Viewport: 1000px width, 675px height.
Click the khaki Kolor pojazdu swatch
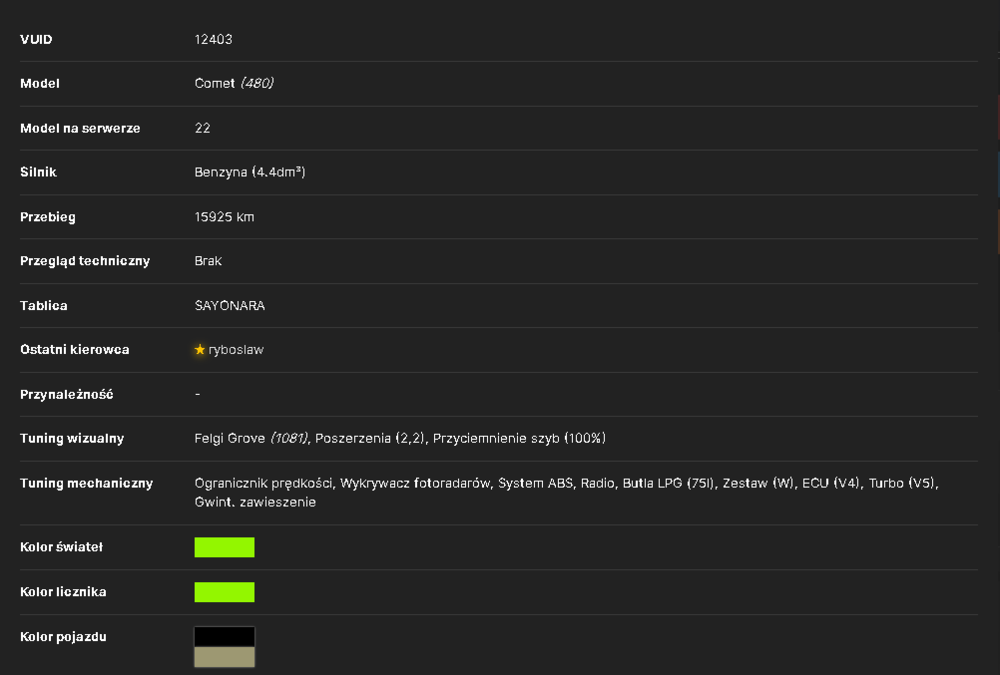(x=224, y=656)
